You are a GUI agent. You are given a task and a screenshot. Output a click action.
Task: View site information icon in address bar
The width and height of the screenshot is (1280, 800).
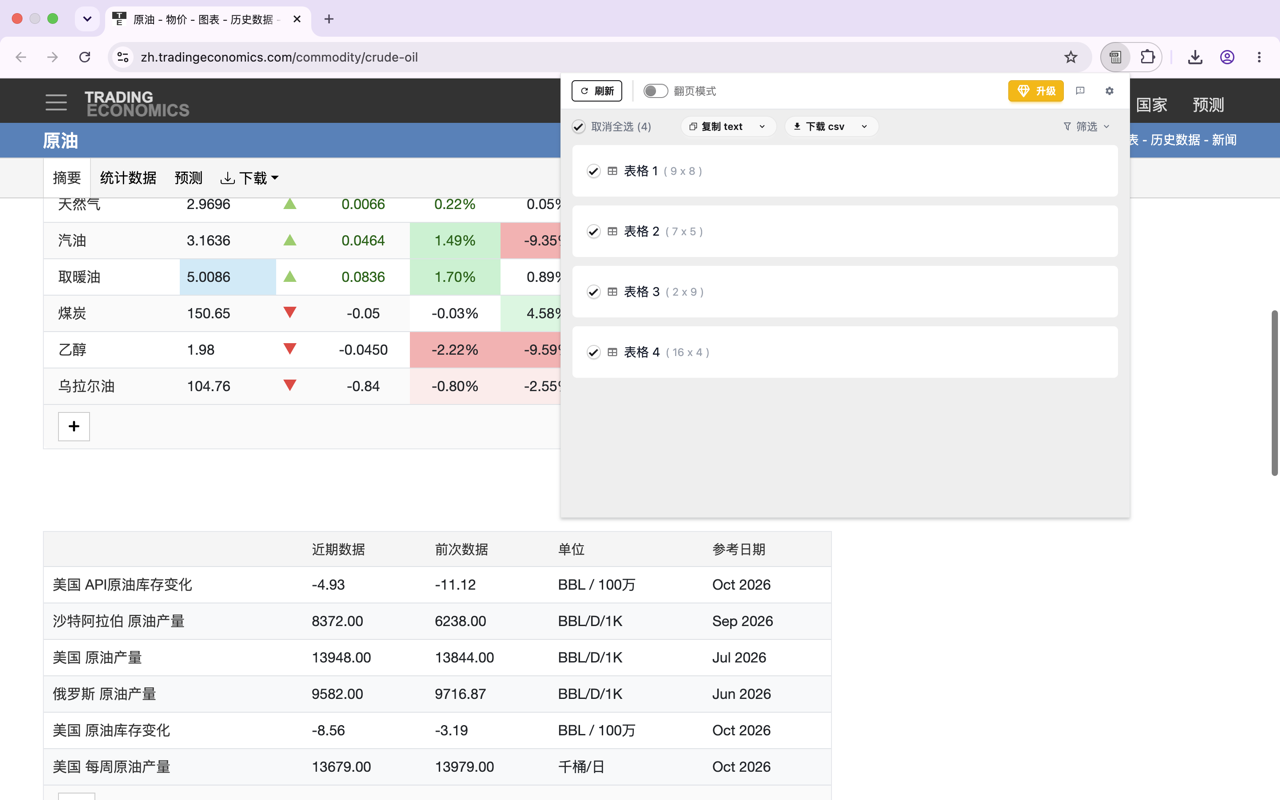coord(123,57)
